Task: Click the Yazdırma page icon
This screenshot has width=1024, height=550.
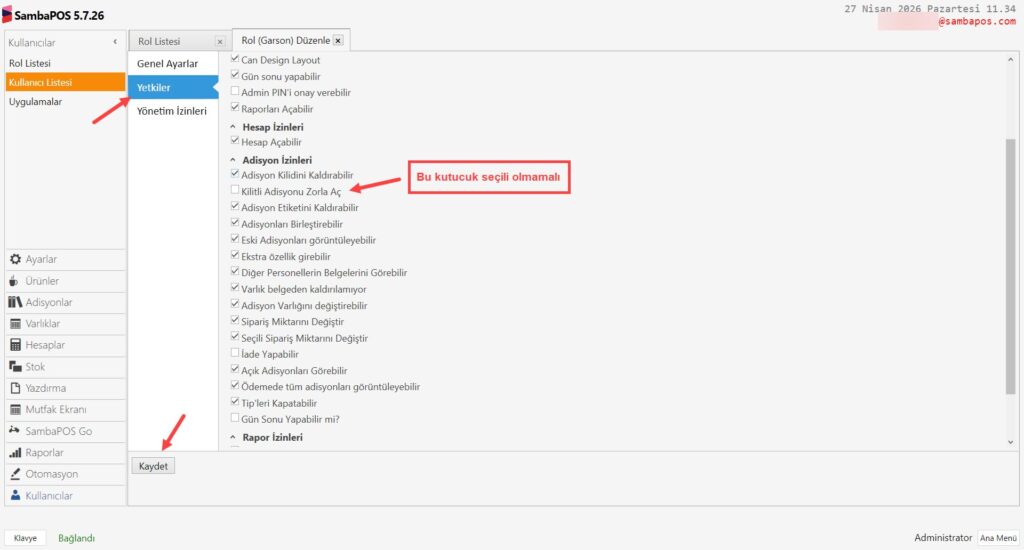Action: tap(15, 388)
